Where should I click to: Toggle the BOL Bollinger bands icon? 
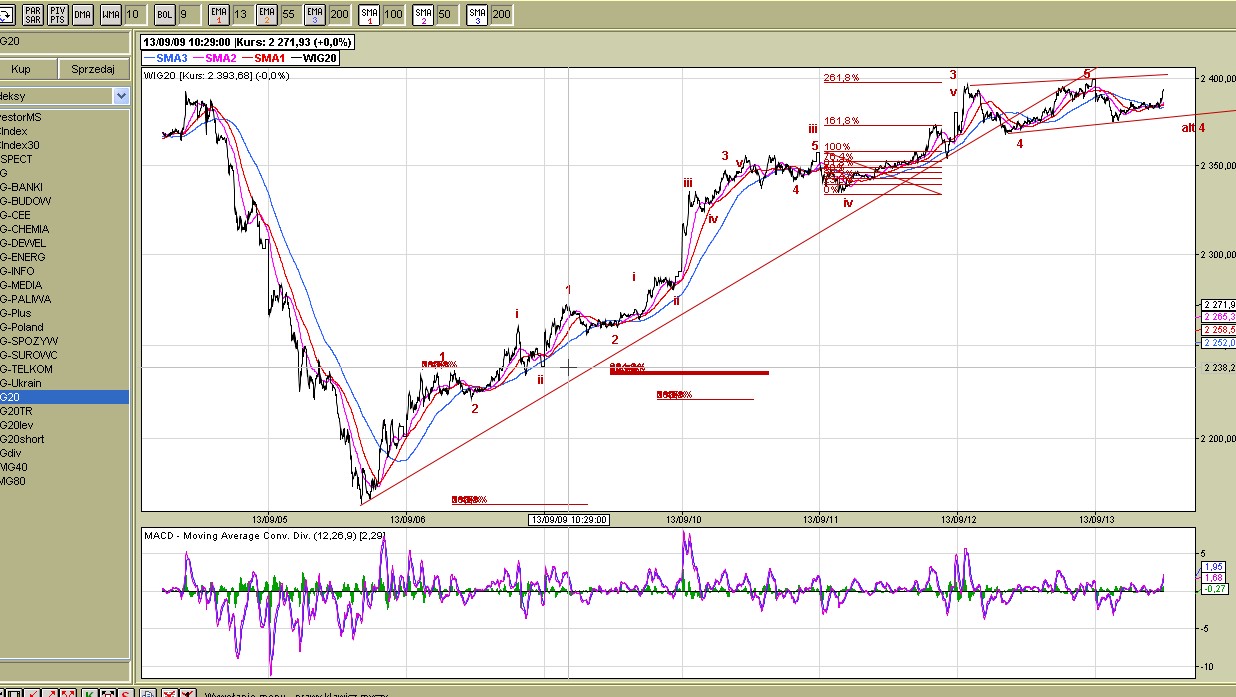165,14
